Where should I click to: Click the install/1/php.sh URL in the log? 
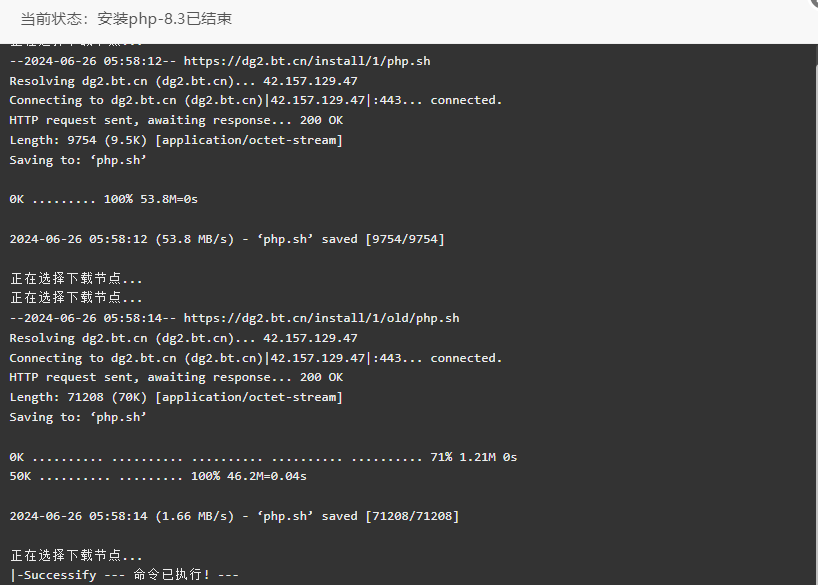(x=307, y=61)
